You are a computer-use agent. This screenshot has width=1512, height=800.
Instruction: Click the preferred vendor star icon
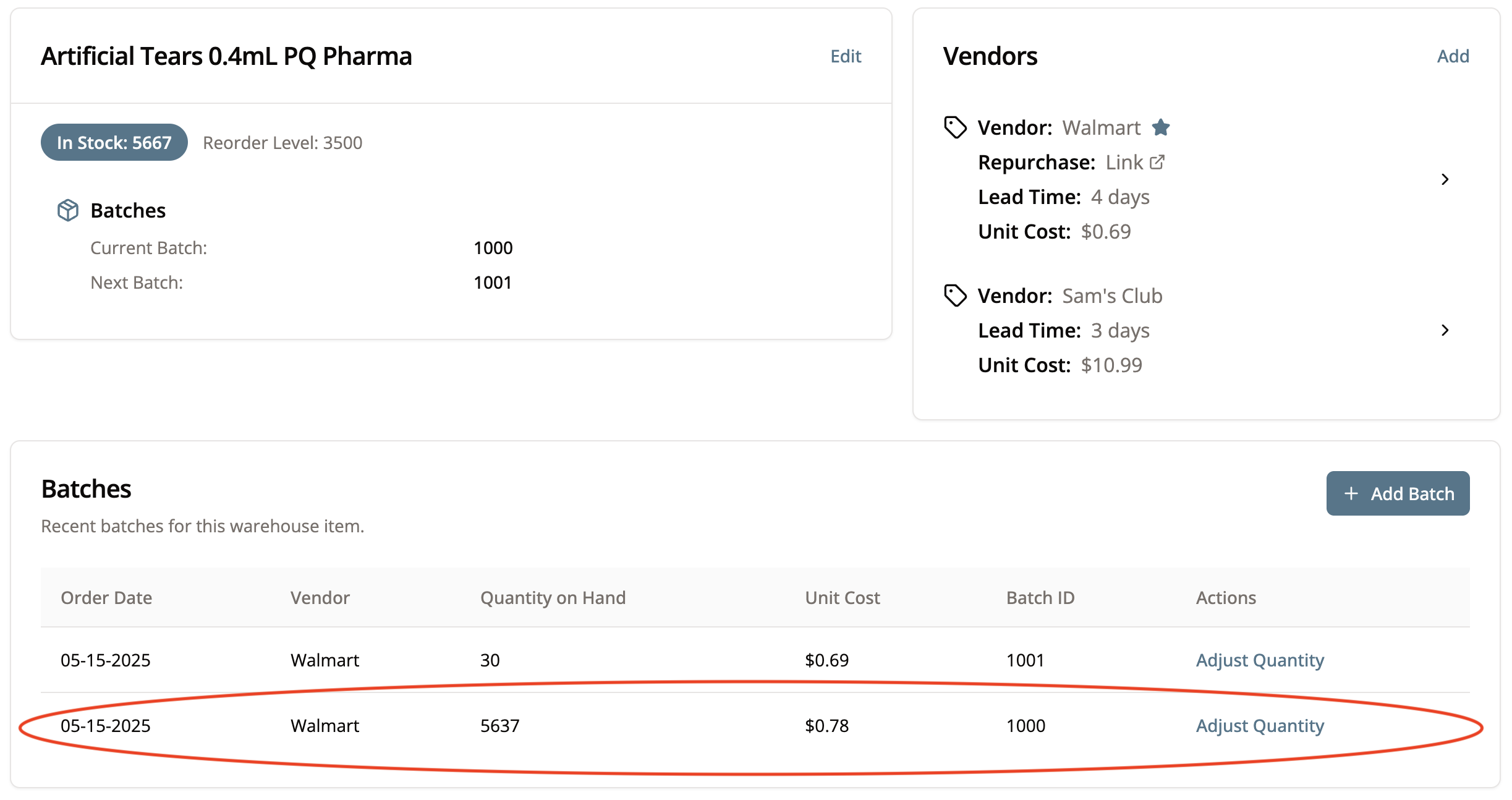coord(1160,127)
